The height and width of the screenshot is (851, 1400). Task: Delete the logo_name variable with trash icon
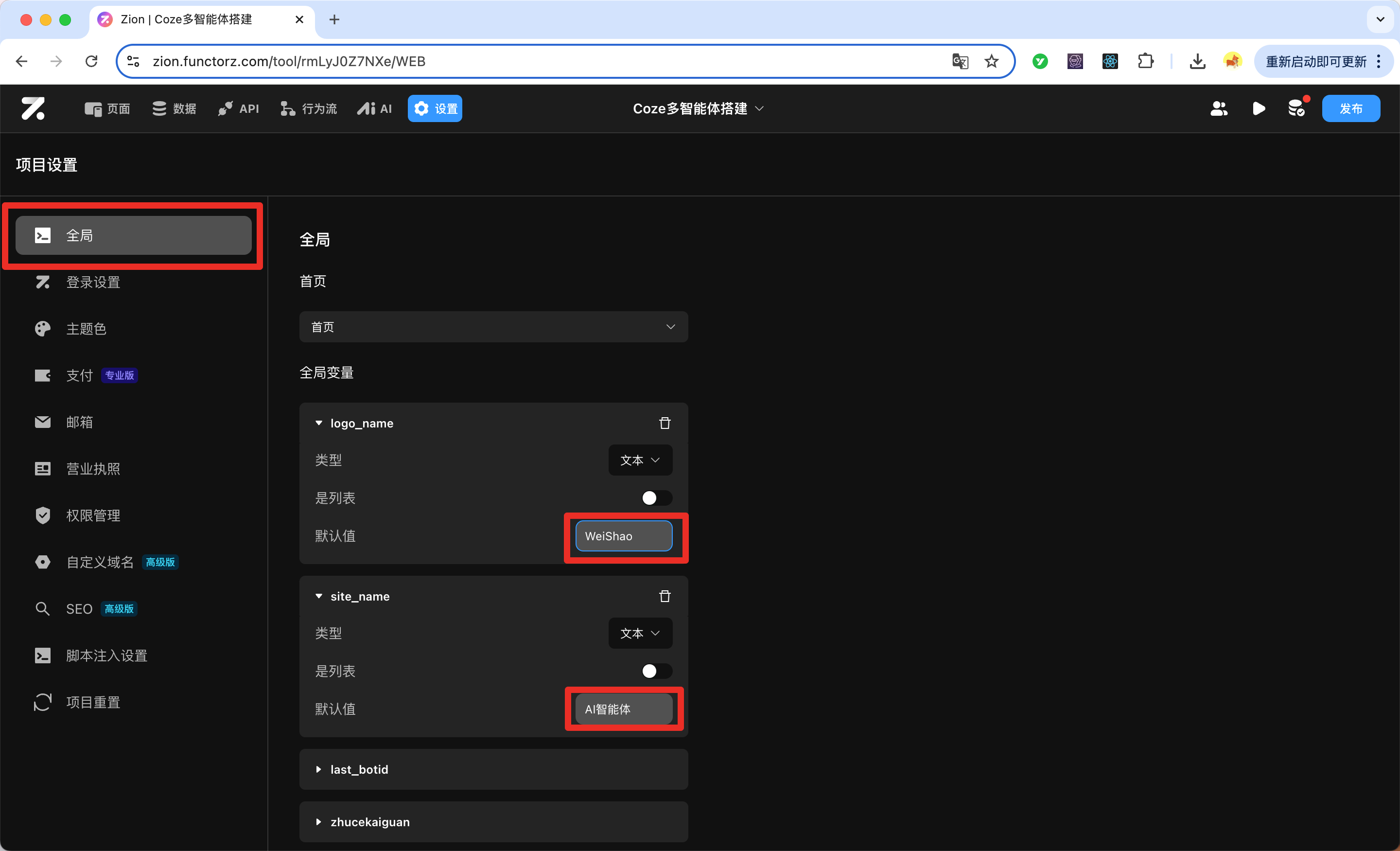[x=665, y=423]
